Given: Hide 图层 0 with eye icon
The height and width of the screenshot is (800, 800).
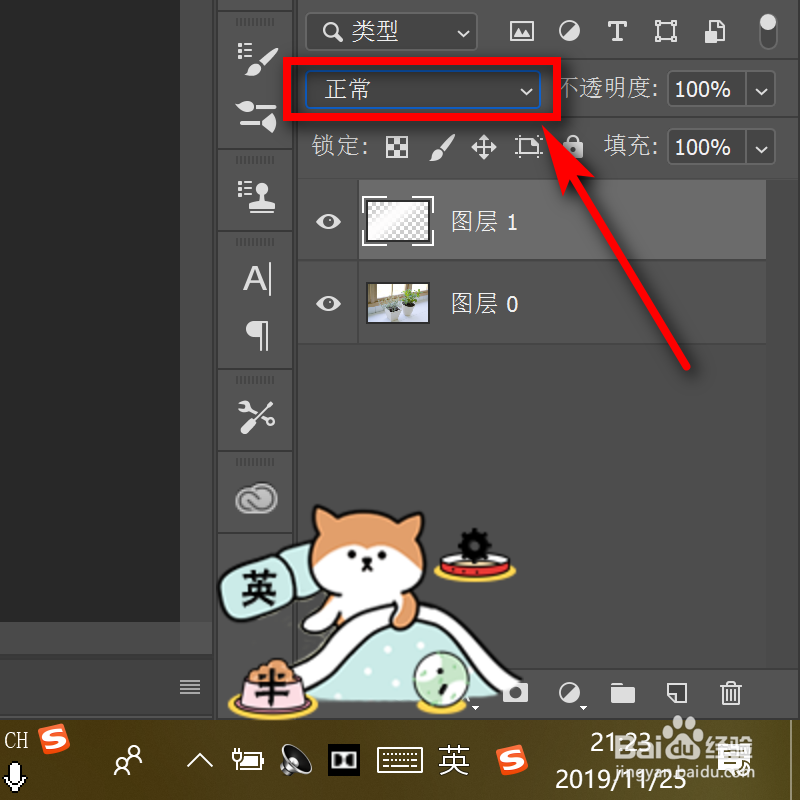Looking at the screenshot, I should (x=328, y=304).
